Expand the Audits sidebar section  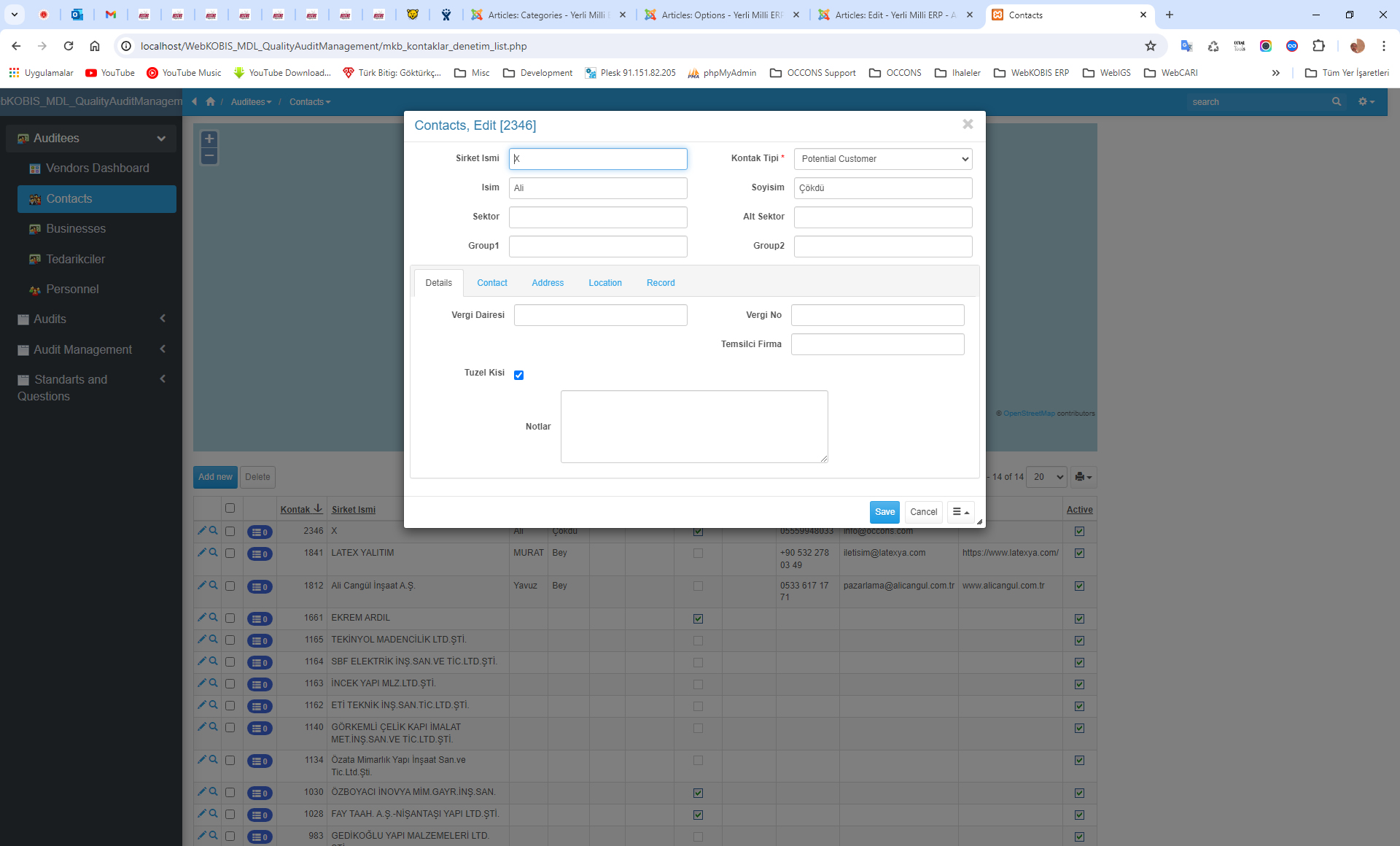(x=91, y=319)
